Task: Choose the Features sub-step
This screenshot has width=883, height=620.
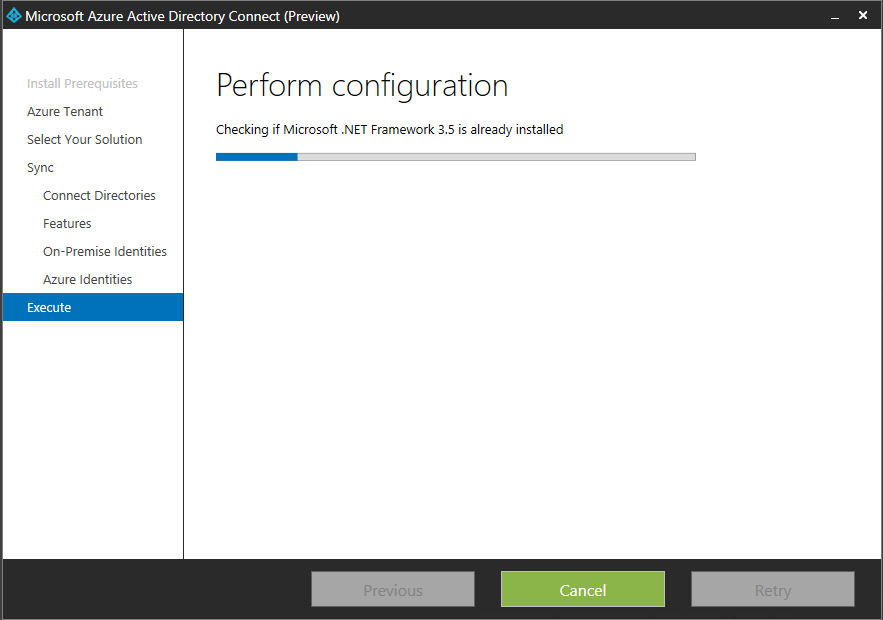Action: [x=67, y=224]
